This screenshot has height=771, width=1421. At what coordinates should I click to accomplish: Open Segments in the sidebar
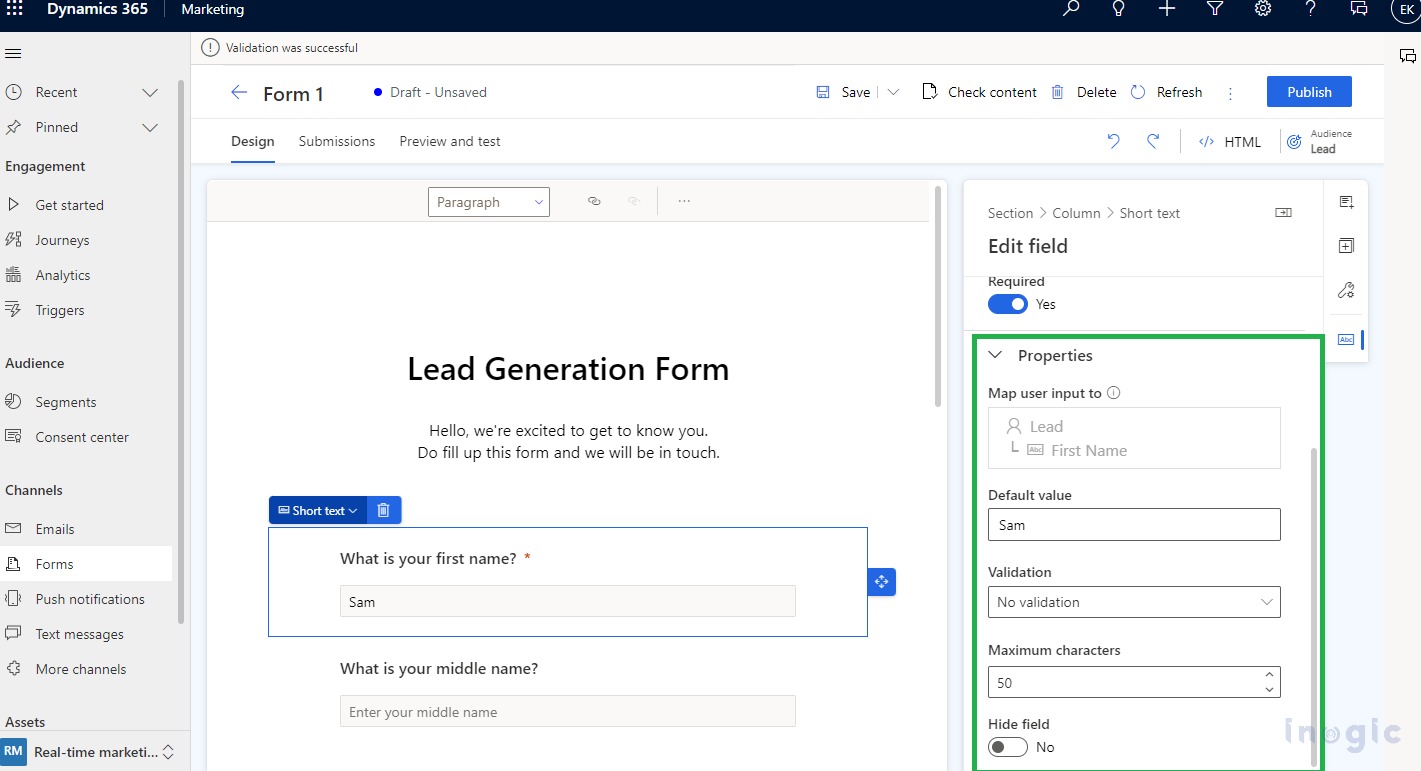tap(66, 402)
